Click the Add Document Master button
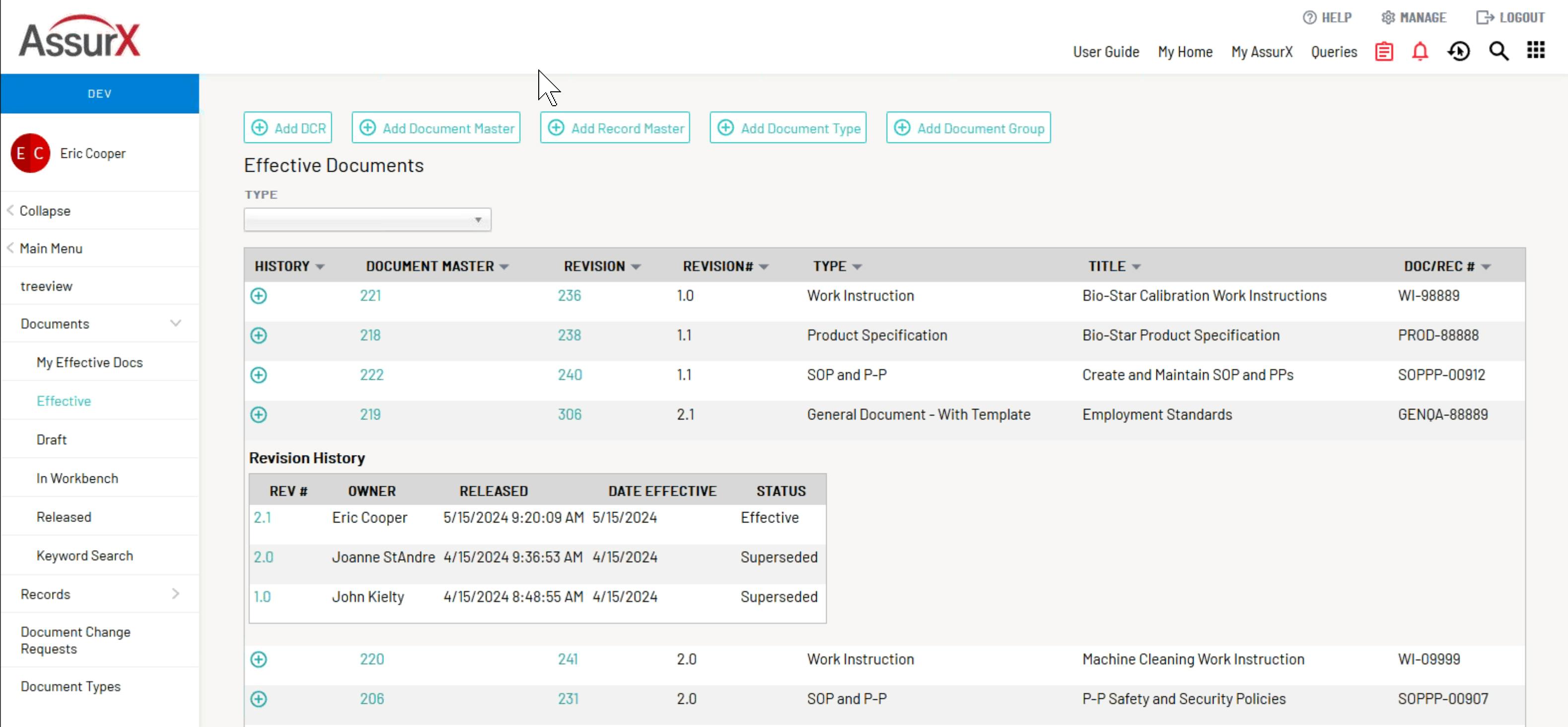The height and width of the screenshot is (727, 1568). point(436,128)
